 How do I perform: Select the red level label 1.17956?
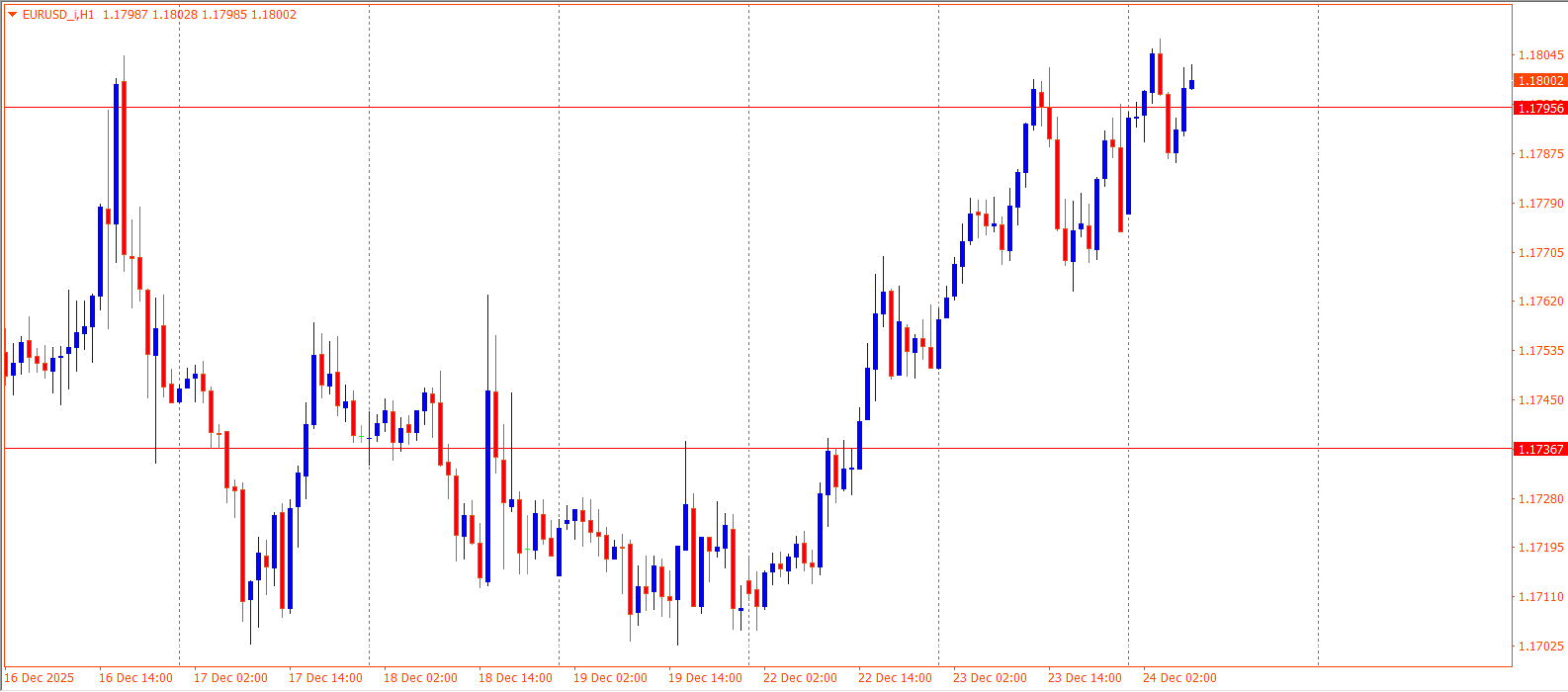coord(1540,108)
